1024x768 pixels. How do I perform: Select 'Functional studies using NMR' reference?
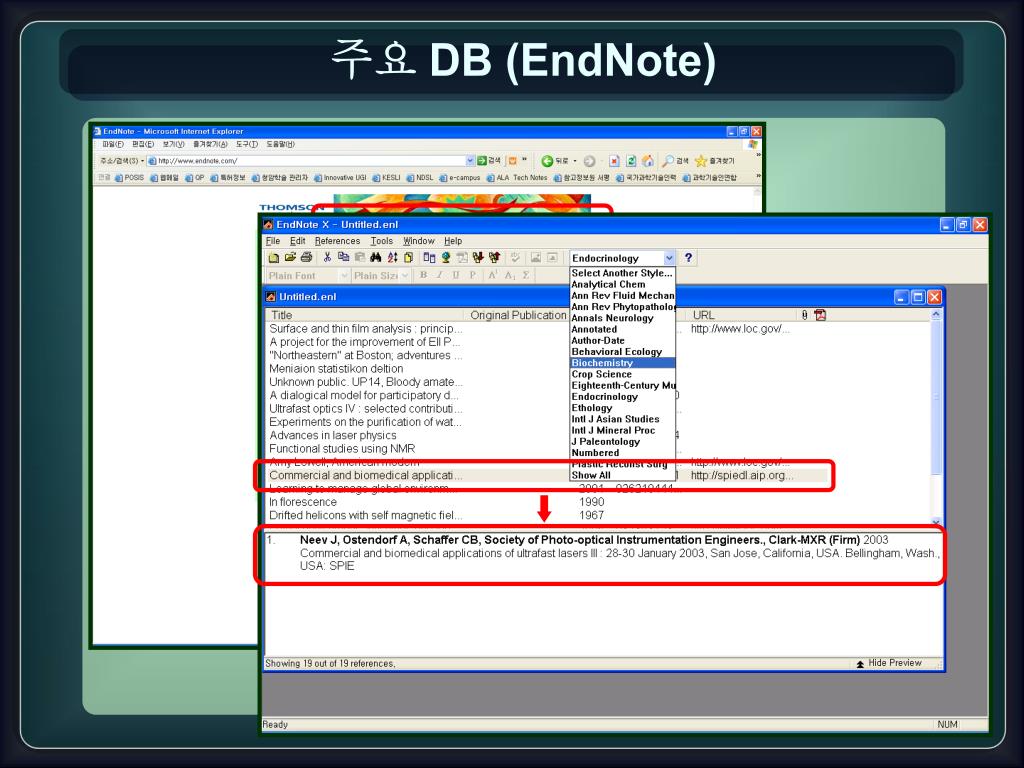[x=342, y=449]
